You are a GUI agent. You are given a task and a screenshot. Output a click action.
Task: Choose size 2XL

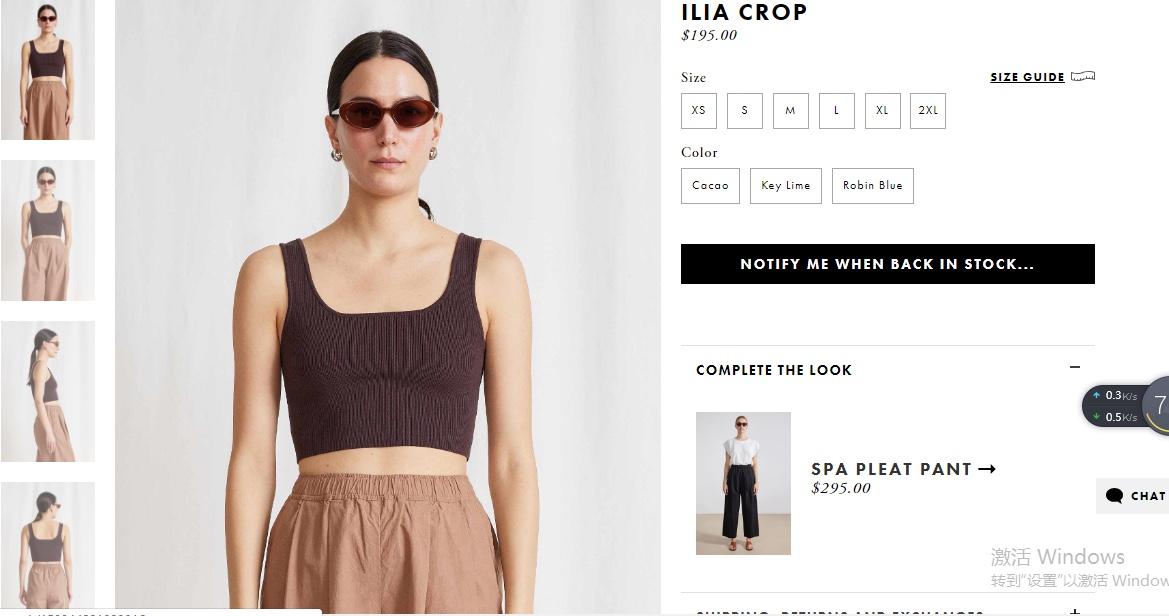point(927,110)
